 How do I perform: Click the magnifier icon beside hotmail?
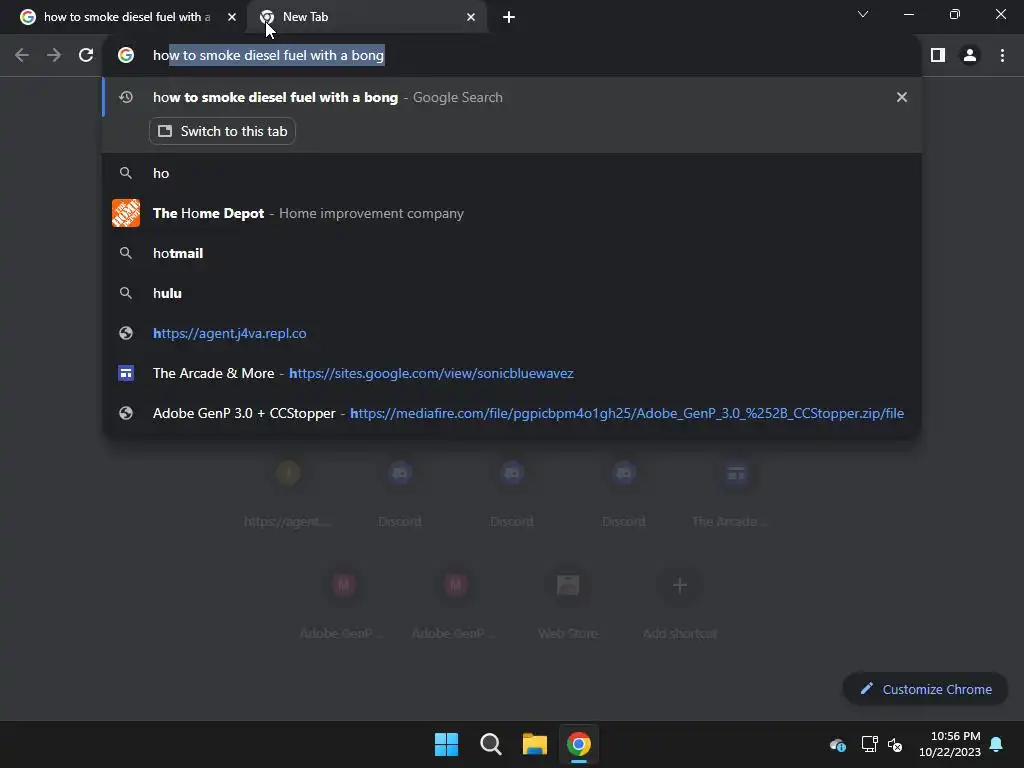click(x=126, y=253)
